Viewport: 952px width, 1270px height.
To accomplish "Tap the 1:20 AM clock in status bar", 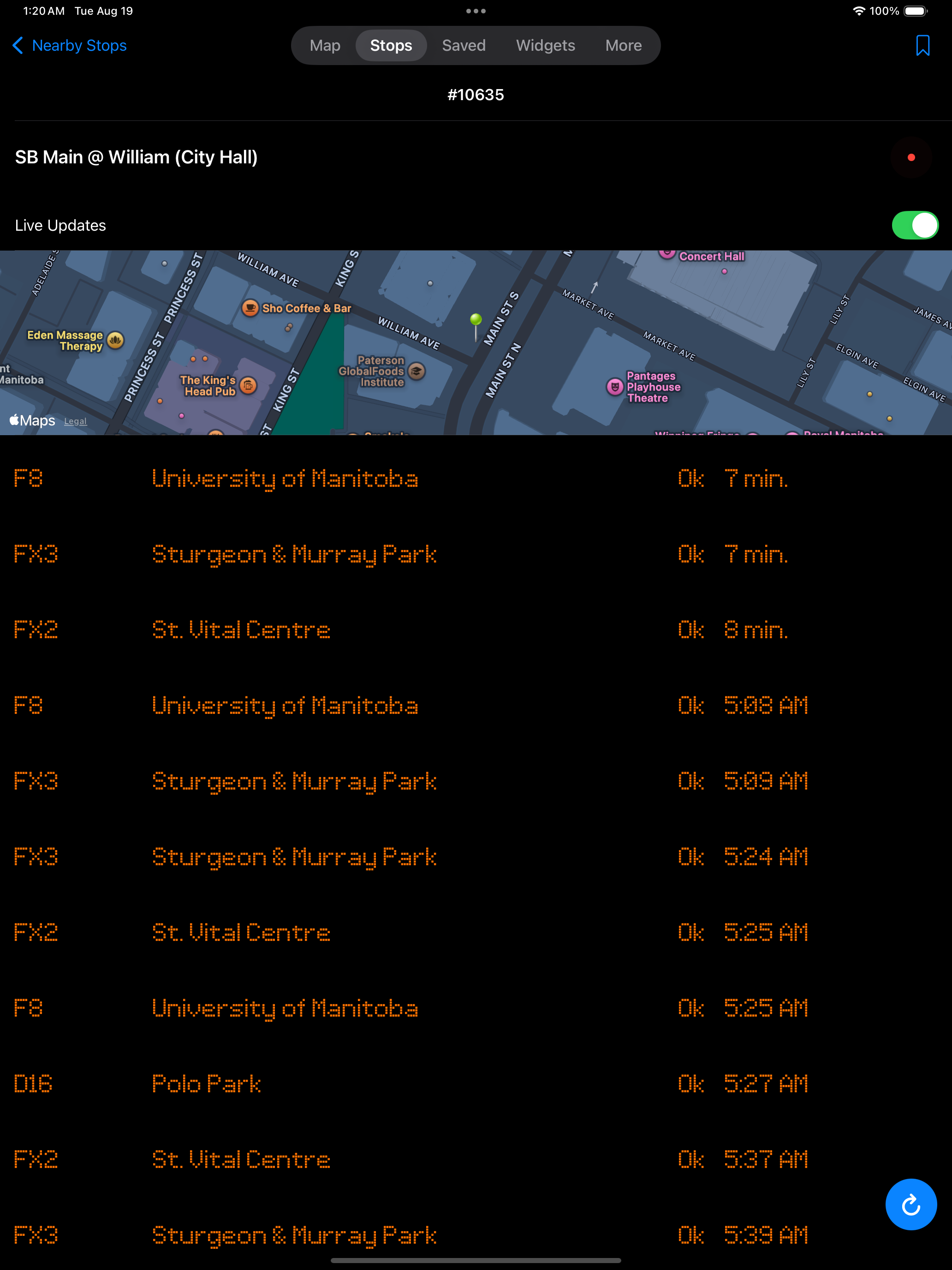I will (44, 11).
